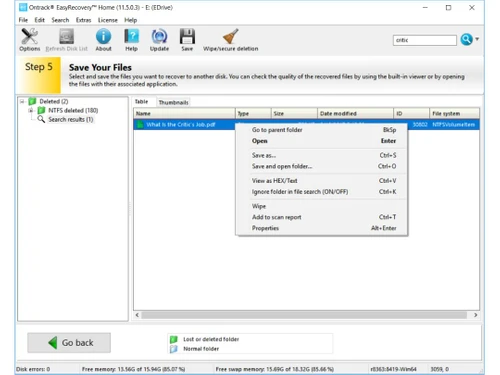The image size is (500, 375).
Task: Sort by the ID column header
Action: pos(411,113)
